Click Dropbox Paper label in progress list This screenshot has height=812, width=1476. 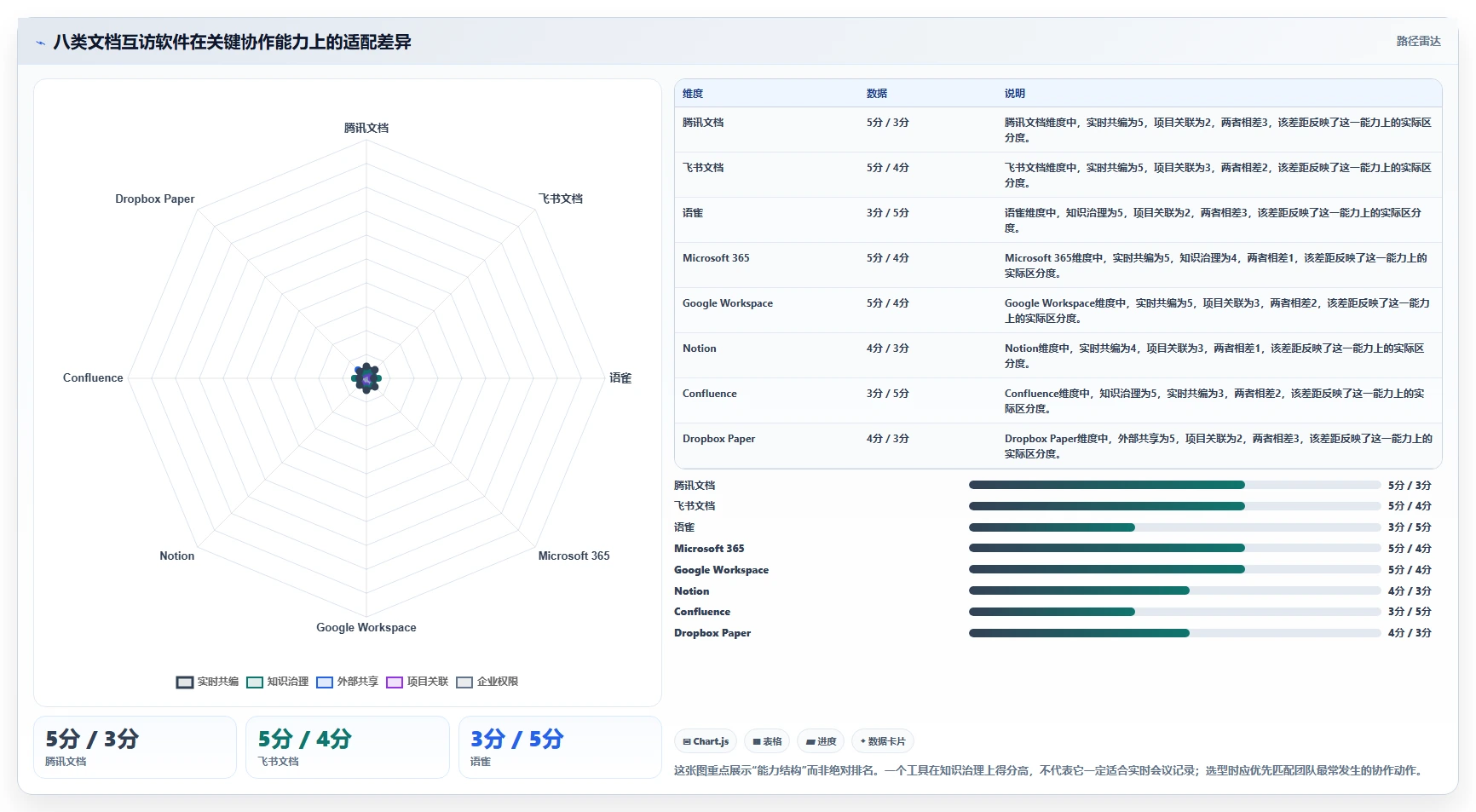click(712, 633)
